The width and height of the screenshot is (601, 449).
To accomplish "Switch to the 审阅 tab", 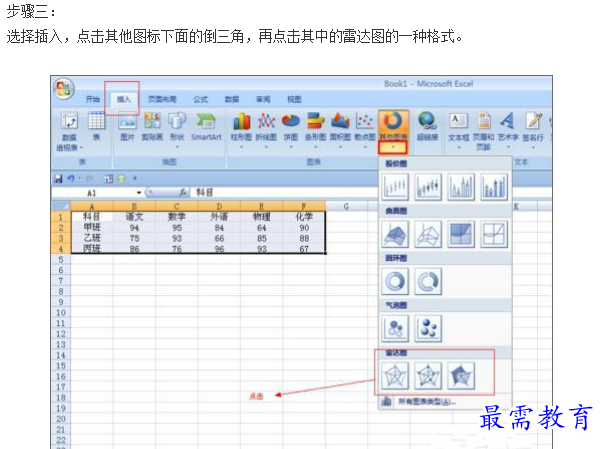I will coord(263,99).
